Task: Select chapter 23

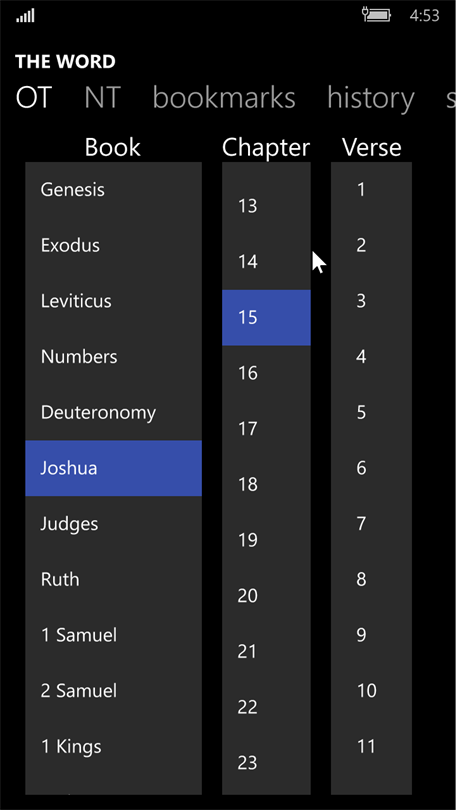Action: (x=266, y=763)
